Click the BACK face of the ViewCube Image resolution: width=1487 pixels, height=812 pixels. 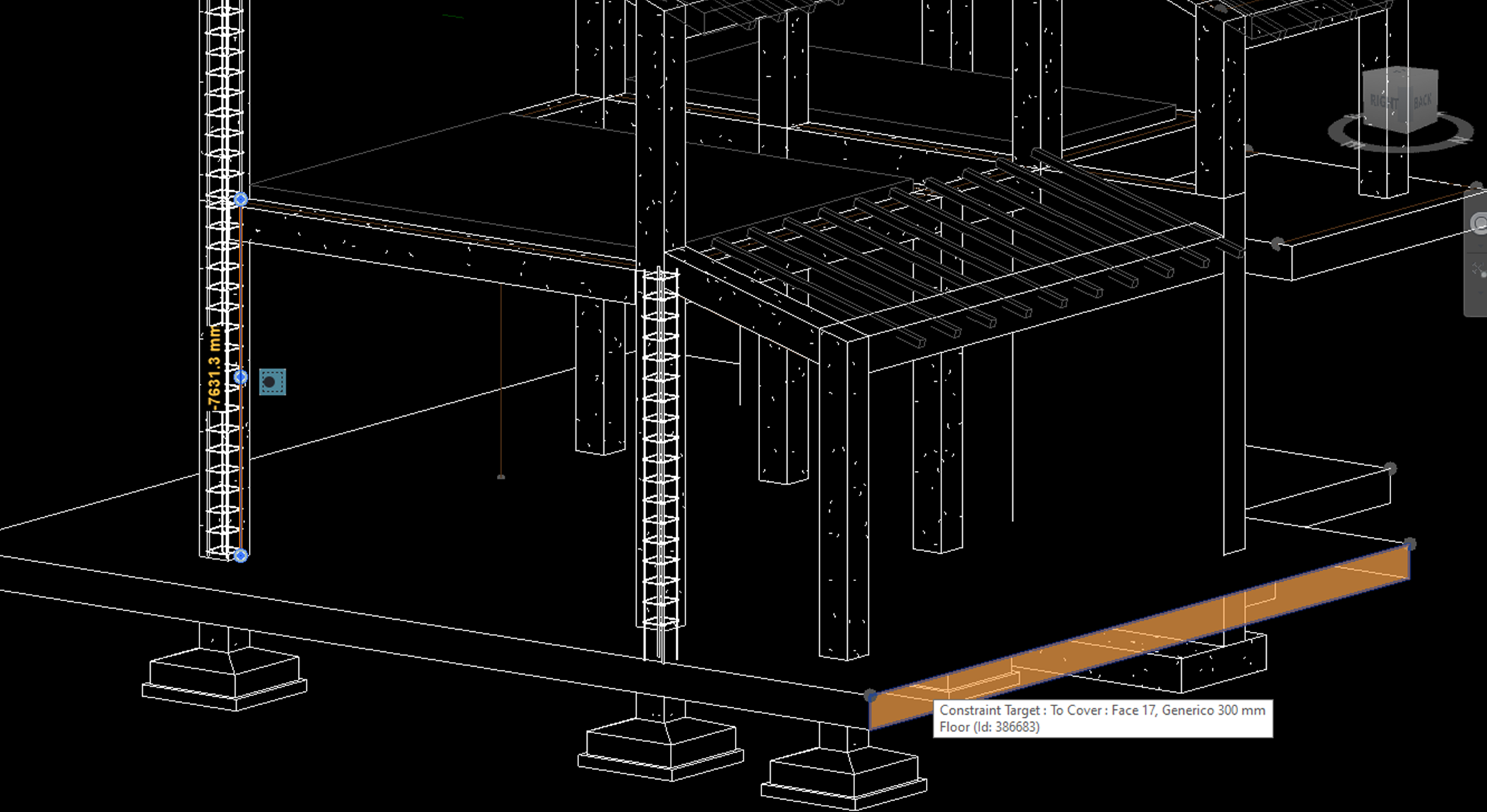pyautogui.click(x=1421, y=101)
